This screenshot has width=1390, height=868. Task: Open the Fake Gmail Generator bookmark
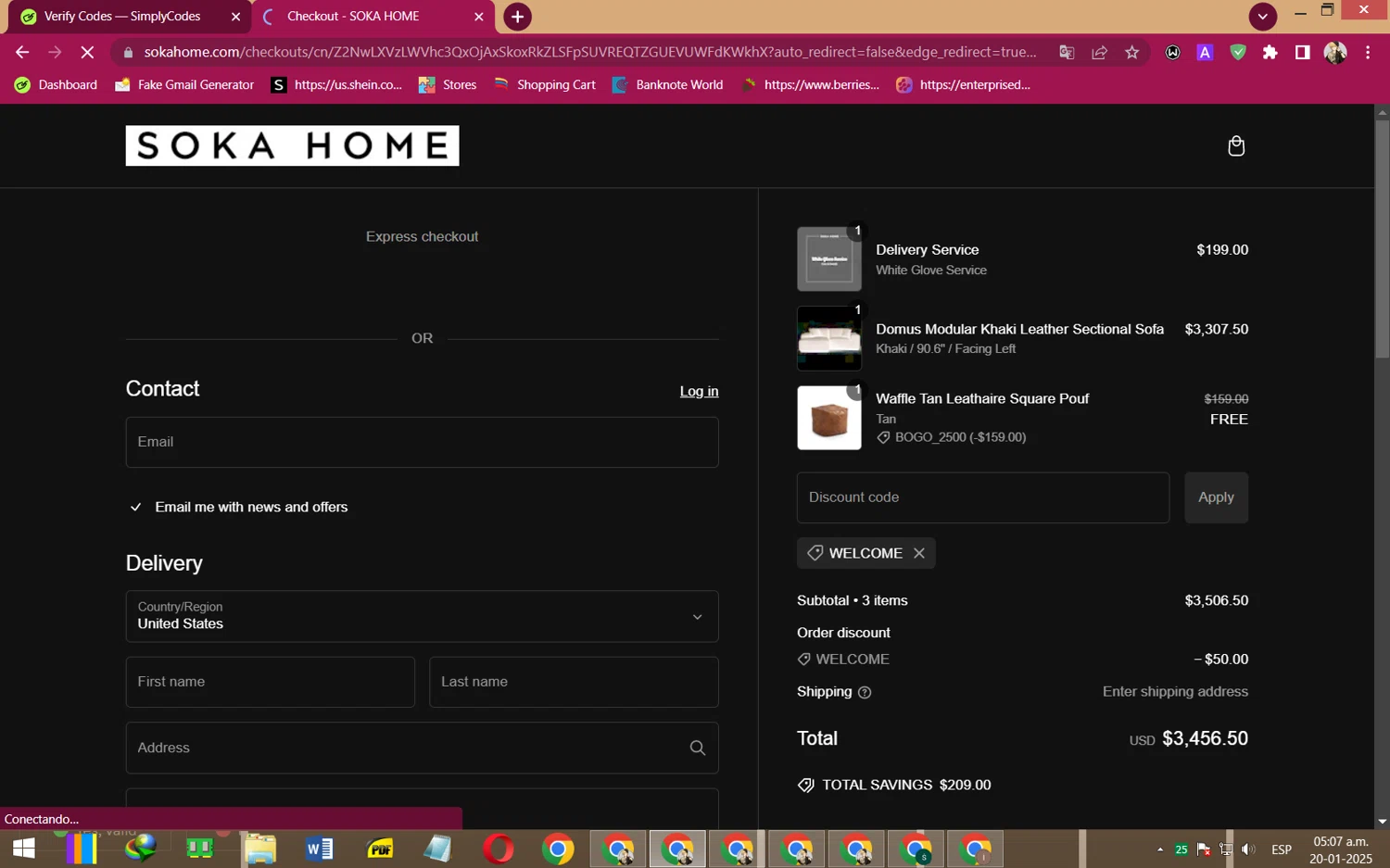[184, 84]
